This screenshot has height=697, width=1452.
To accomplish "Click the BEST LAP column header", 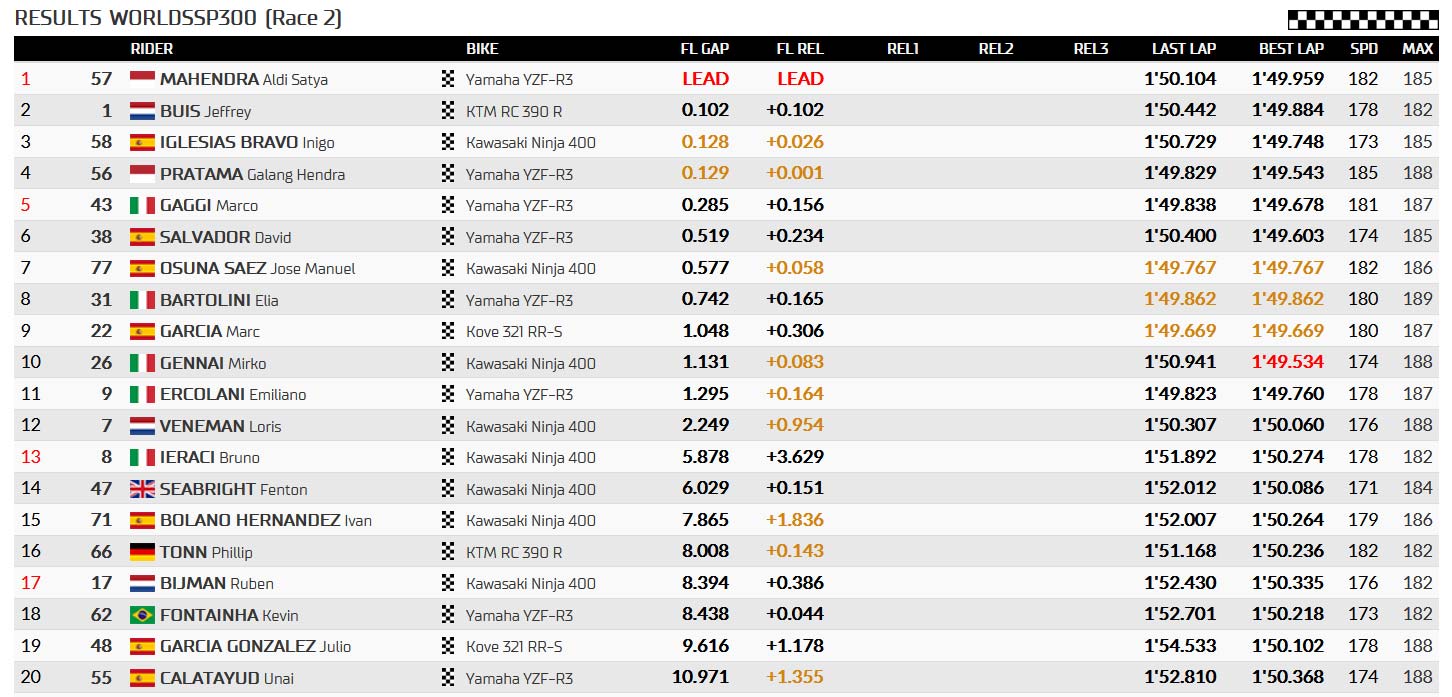I will [1291, 49].
